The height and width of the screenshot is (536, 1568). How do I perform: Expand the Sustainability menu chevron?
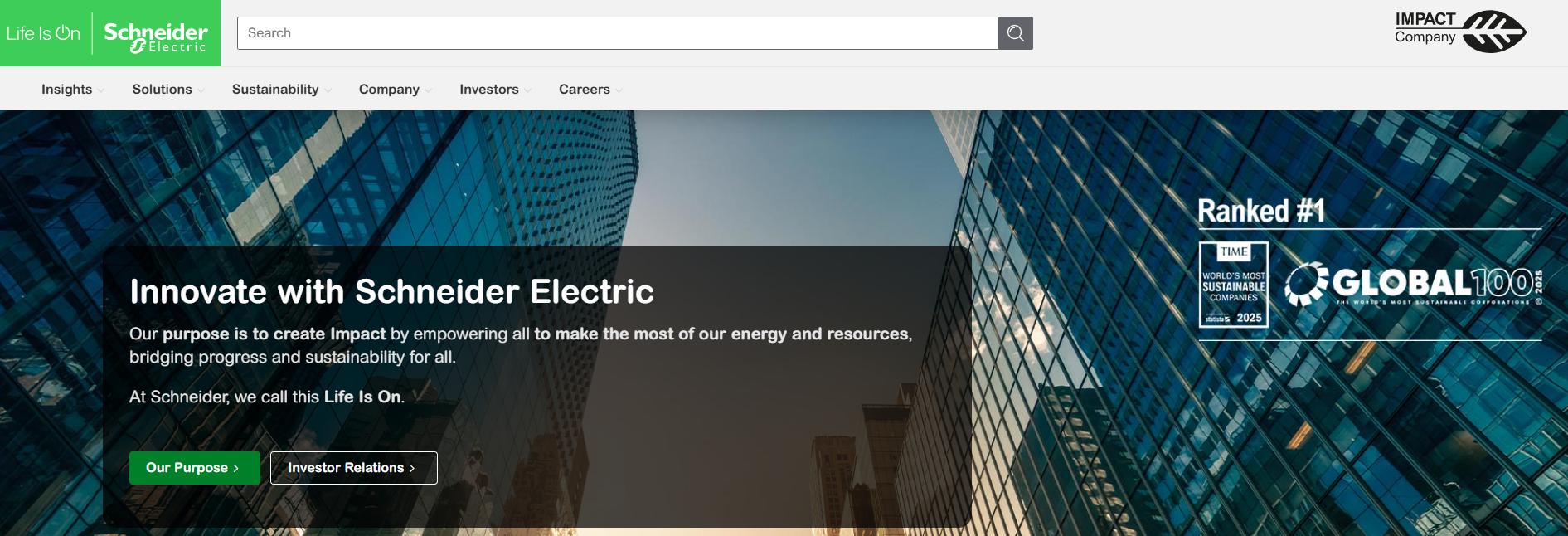[x=328, y=90]
